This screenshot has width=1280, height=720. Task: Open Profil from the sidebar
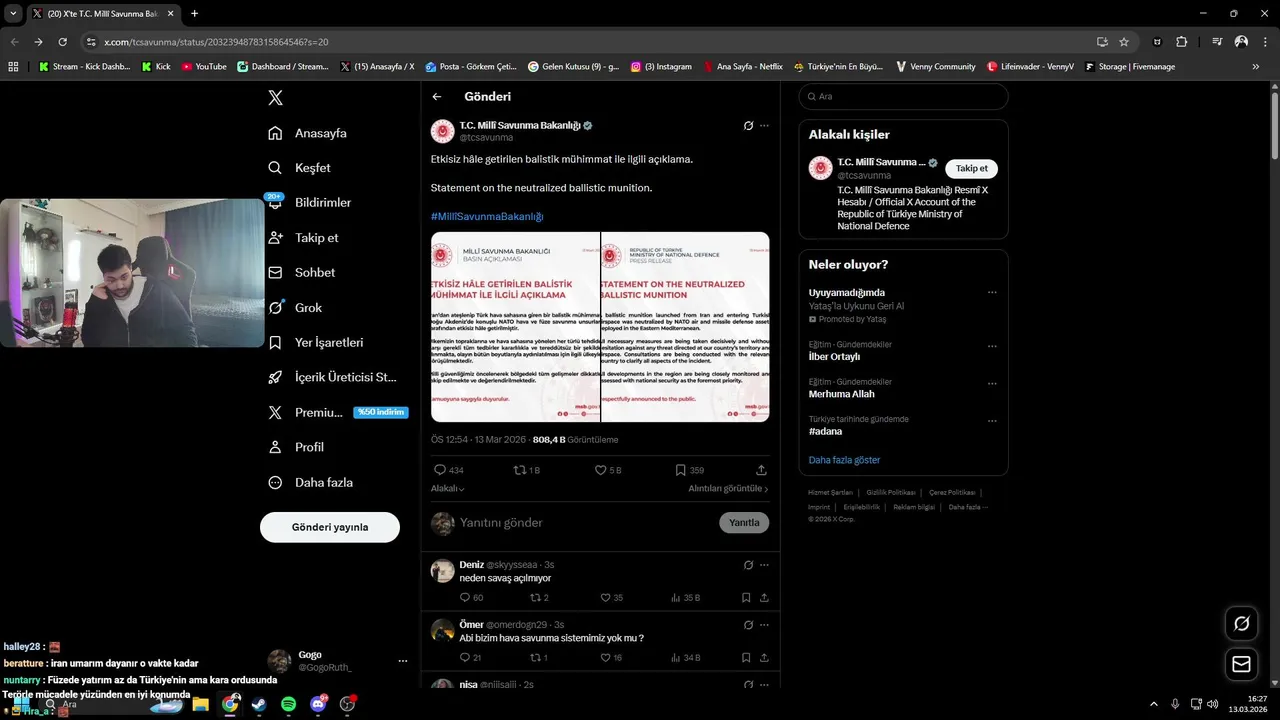[295, 447]
